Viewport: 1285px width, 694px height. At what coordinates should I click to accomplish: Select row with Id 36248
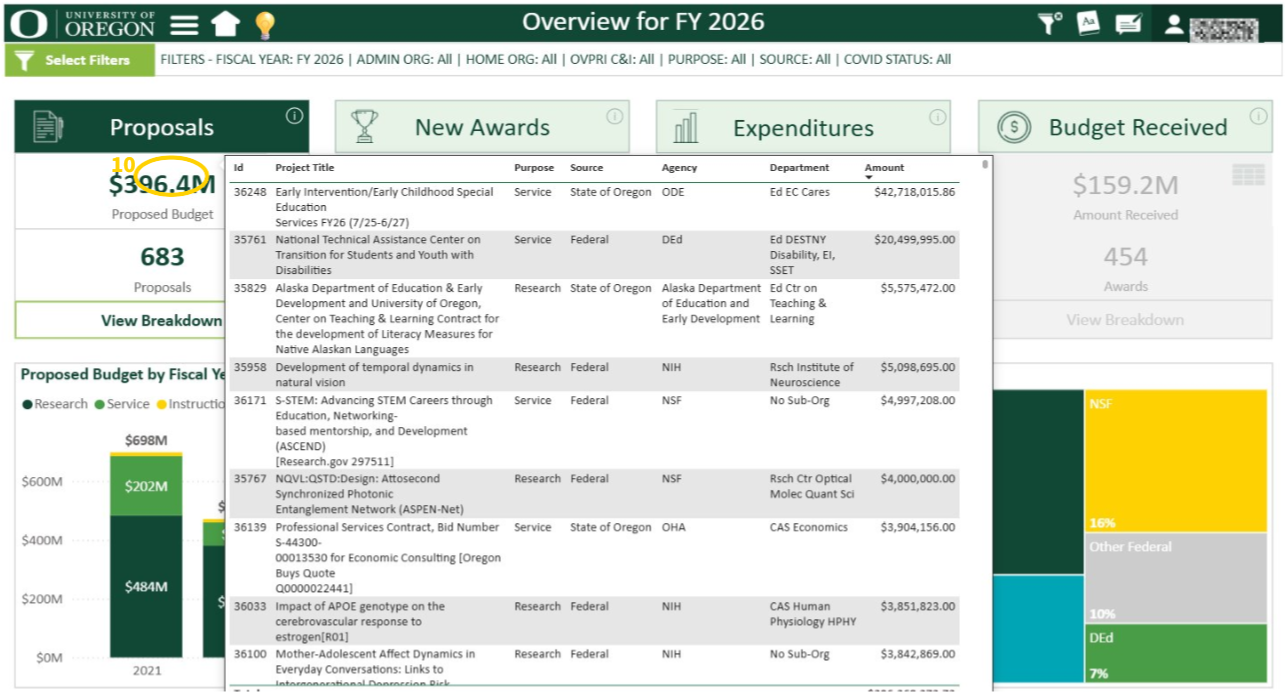pyautogui.click(x=594, y=207)
